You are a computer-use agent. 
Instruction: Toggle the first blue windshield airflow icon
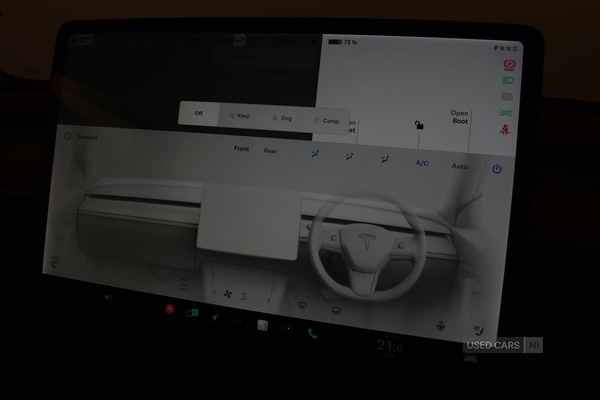315,154
